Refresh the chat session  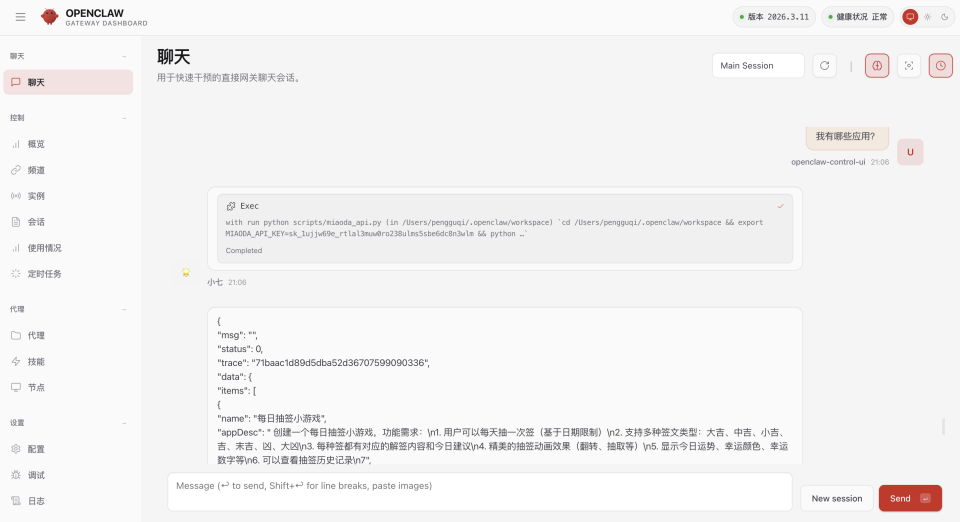click(824, 66)
